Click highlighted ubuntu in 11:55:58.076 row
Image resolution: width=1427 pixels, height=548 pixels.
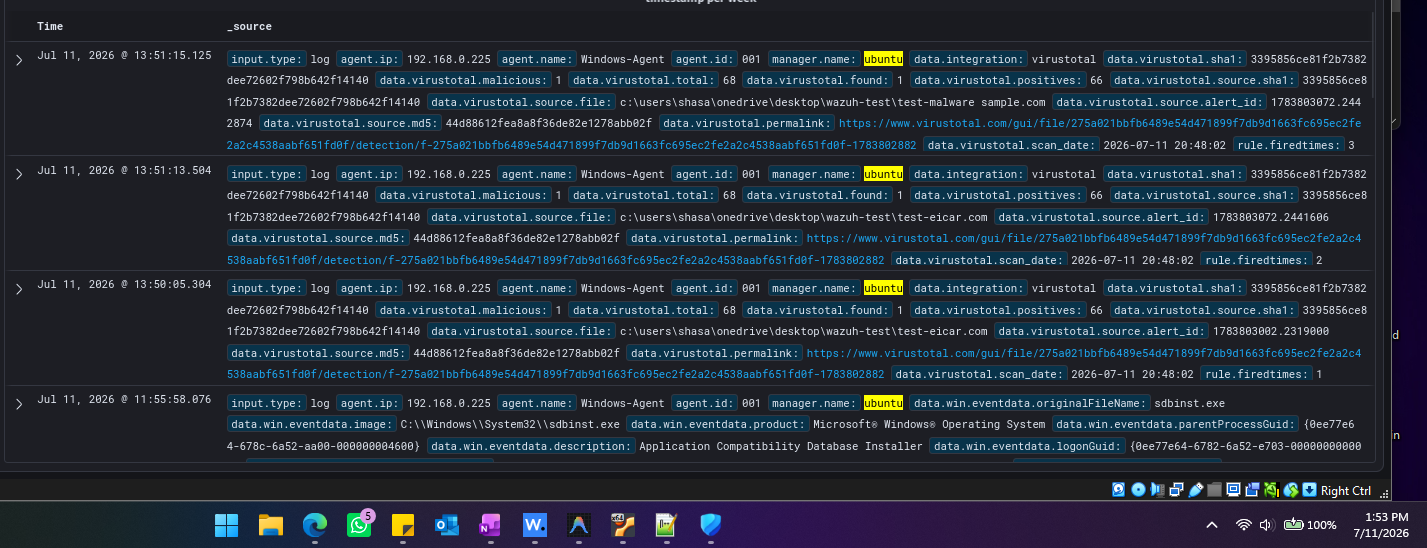click(x=883, y=403)
